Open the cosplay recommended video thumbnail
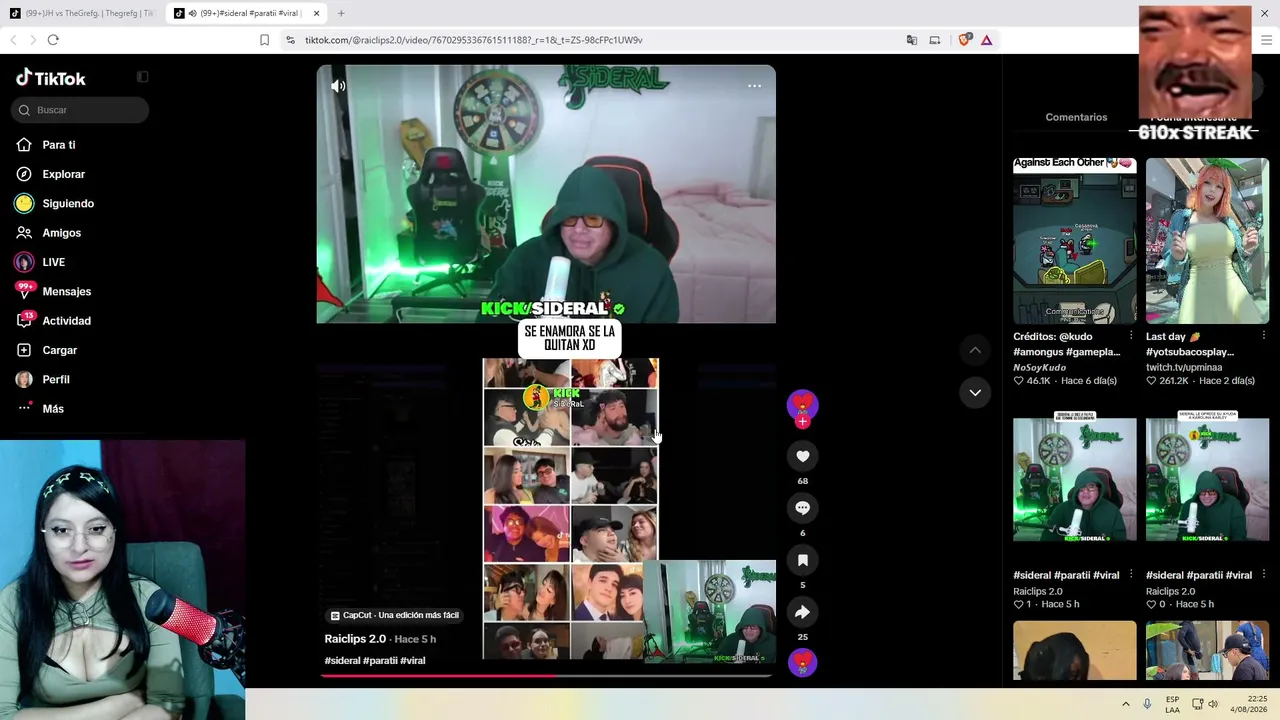Image resolution: width=1280 pixels, height=720 pixels. pos(1207,240)
